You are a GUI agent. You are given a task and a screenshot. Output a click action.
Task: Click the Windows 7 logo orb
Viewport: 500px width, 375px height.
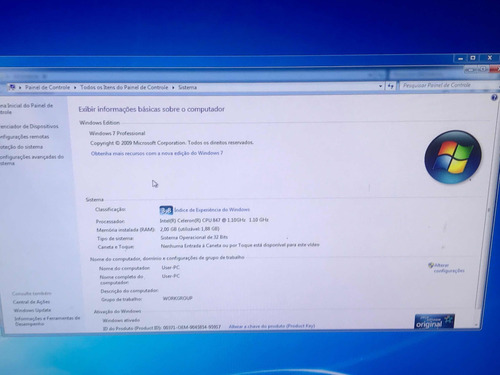tap(453, 157)
